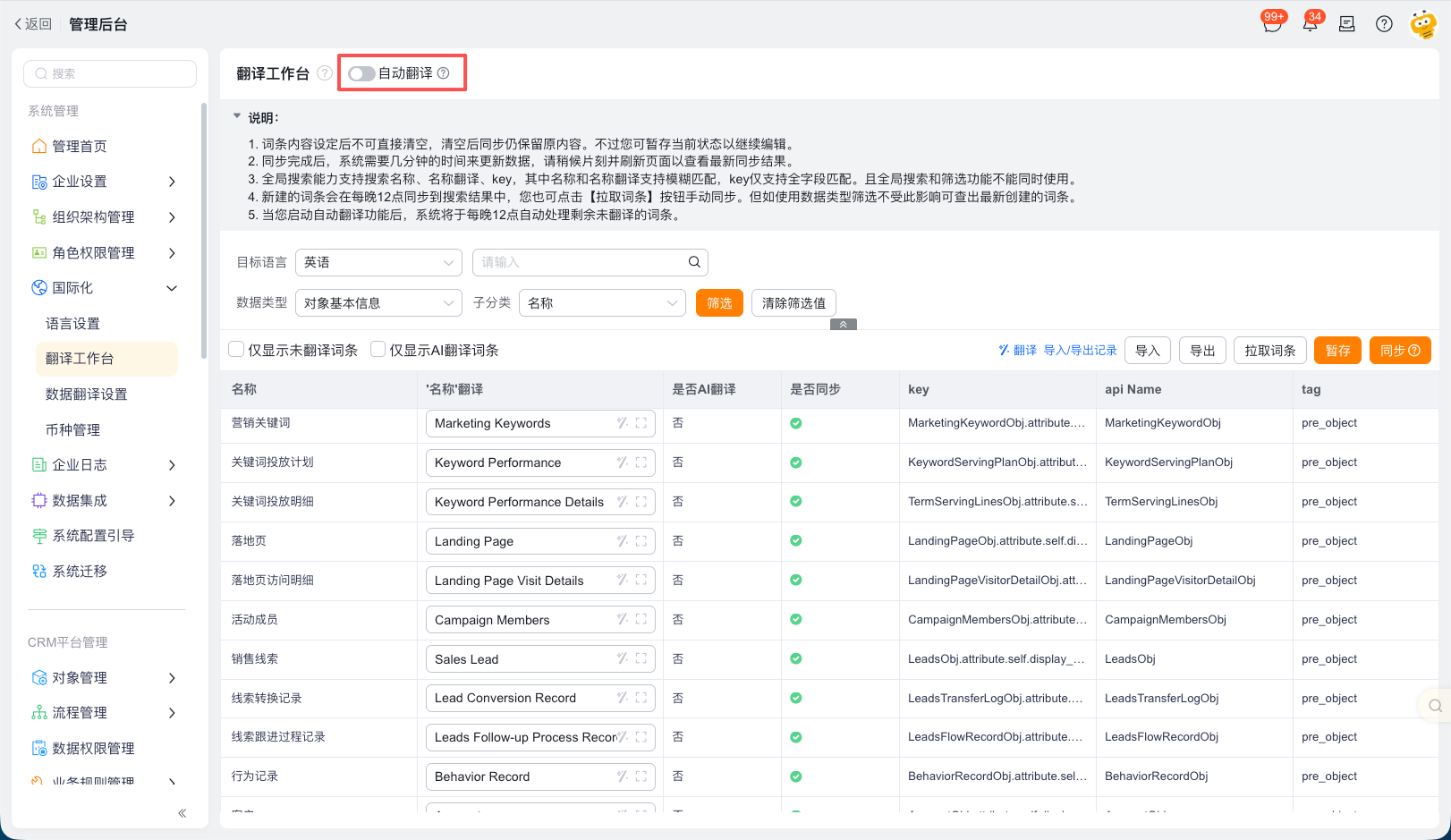Click the help icon next to 自动翻译
This screenshot has height=840, width=1451.
pyautogui.click(x=443, y=73)
